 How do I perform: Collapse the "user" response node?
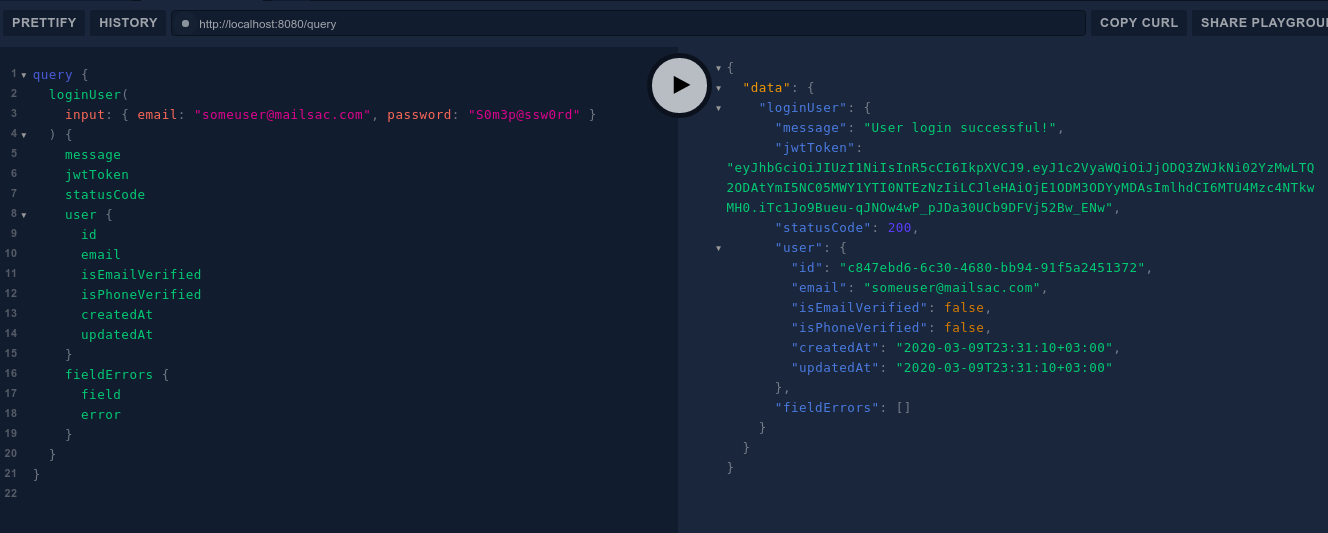[x=718, y=248]
